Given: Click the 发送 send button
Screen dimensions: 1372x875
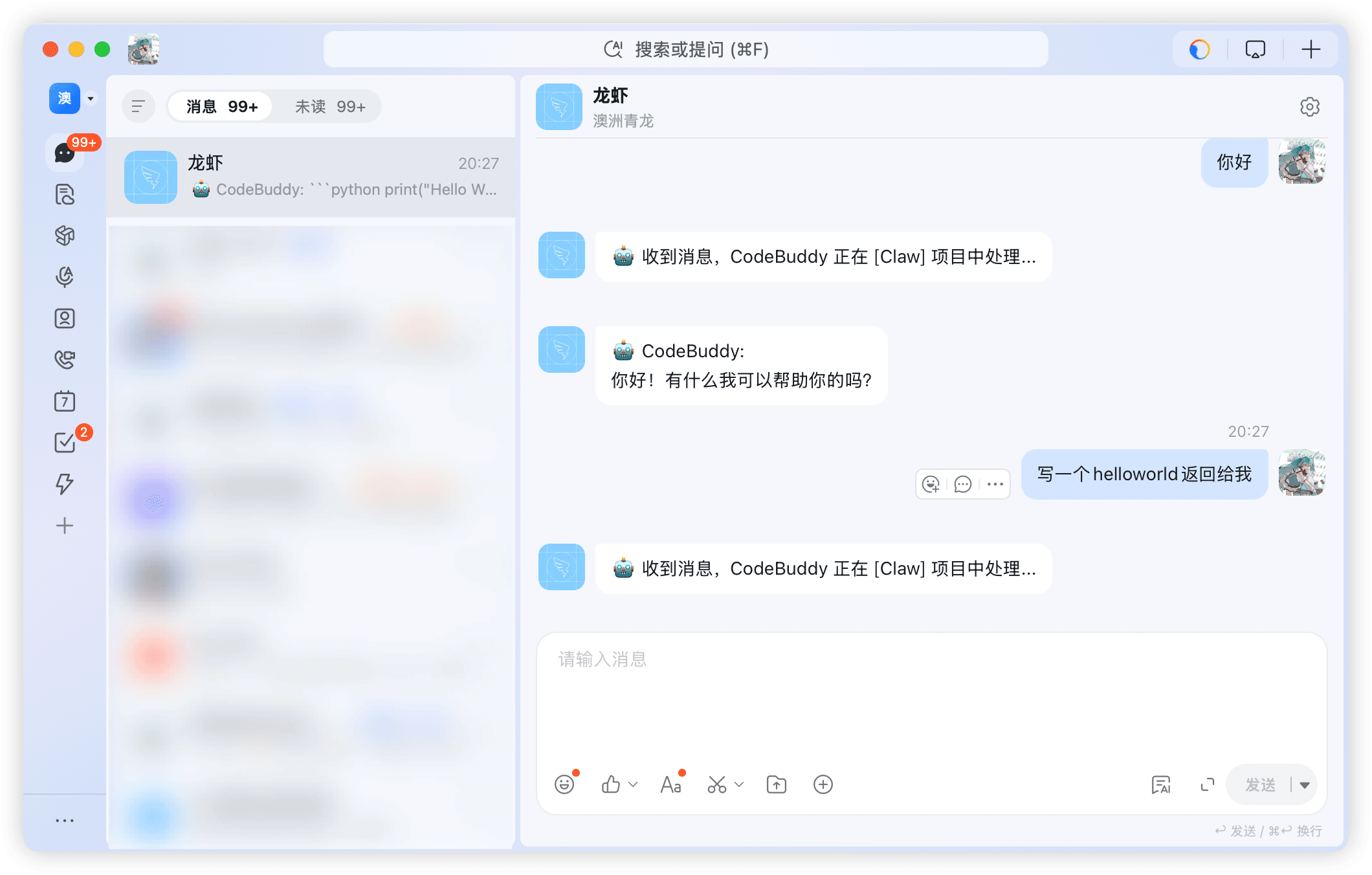Looking at the screenshot, I should [x=1260, y=785].
